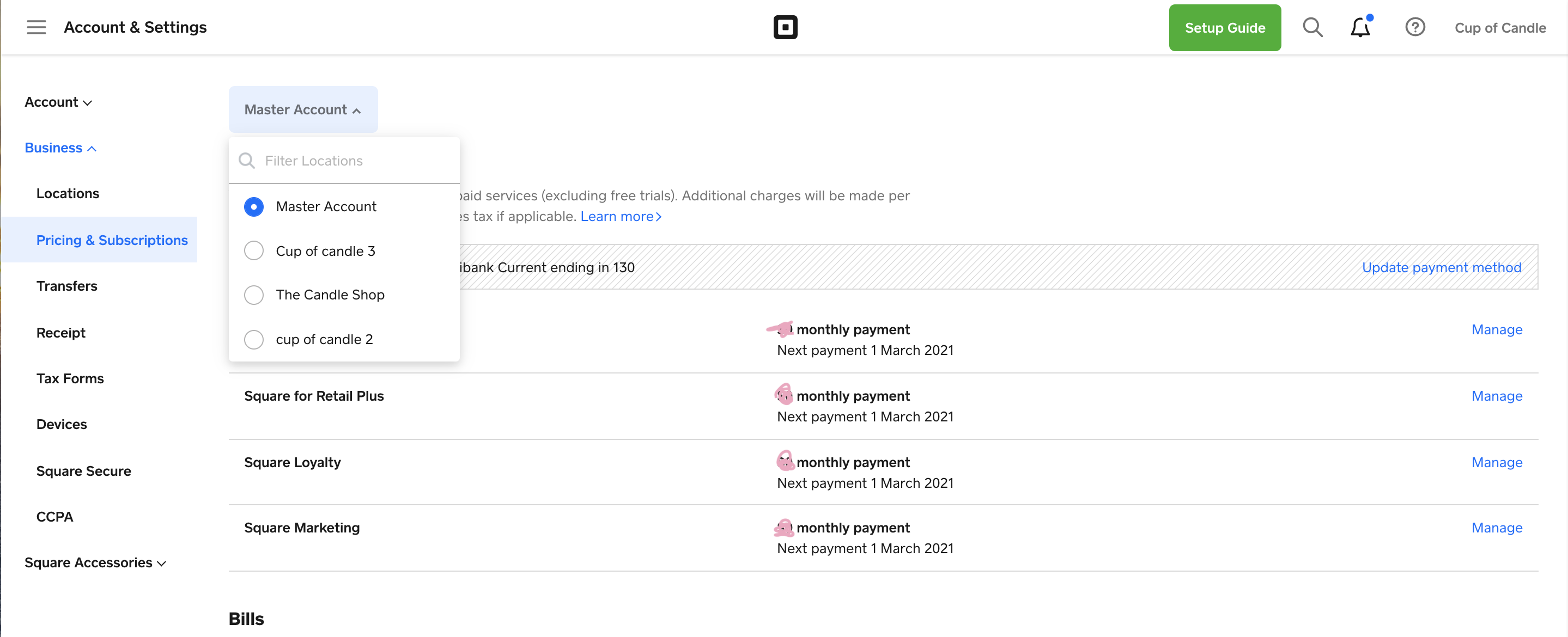Go to Transfers settings page
1568x637 pixels.
(x=66, y=286)
